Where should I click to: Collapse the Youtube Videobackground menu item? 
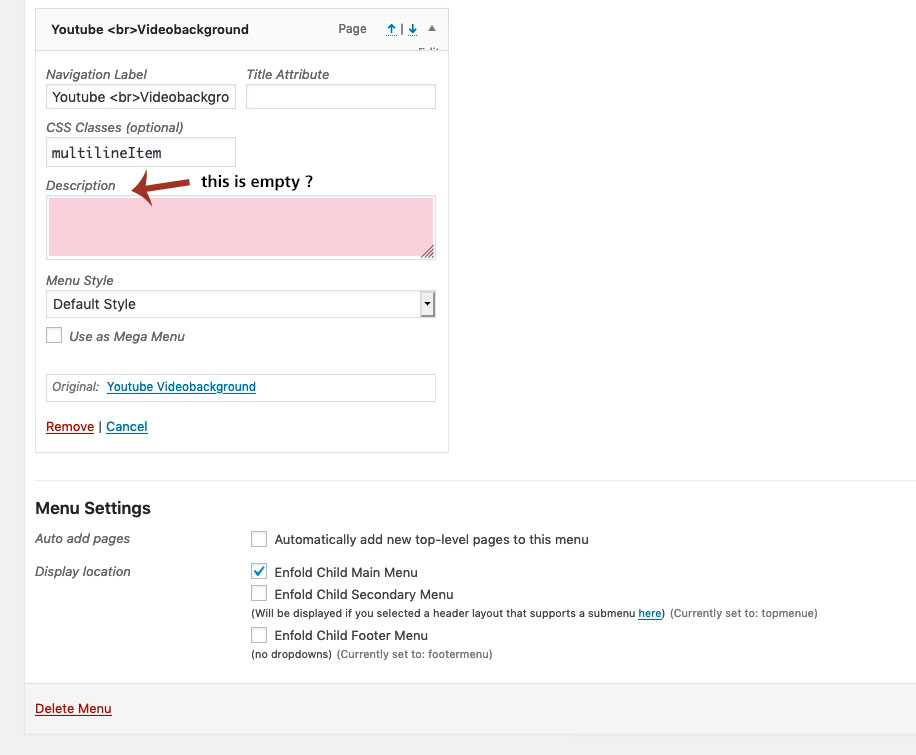pyautogui.click(x=432, y=29)
